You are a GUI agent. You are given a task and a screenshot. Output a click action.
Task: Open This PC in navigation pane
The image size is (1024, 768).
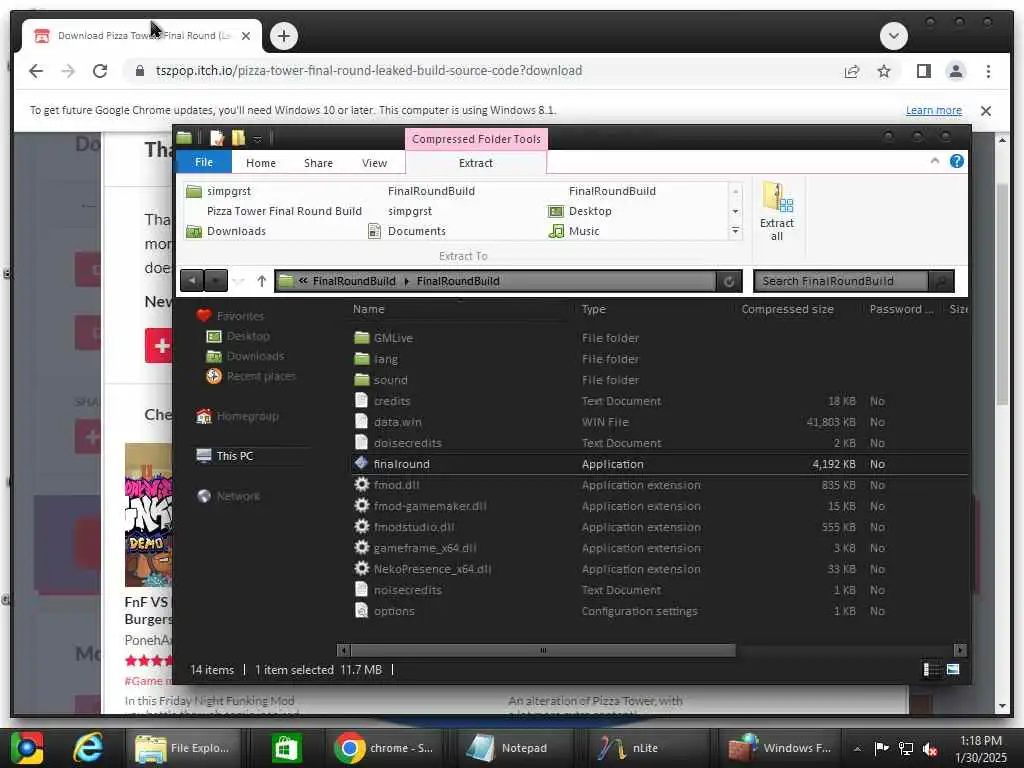click(x=234, y=456)
